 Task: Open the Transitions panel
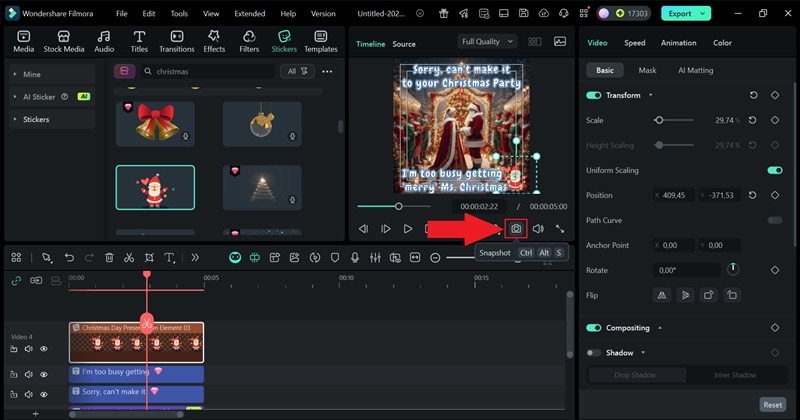point(177,41)
